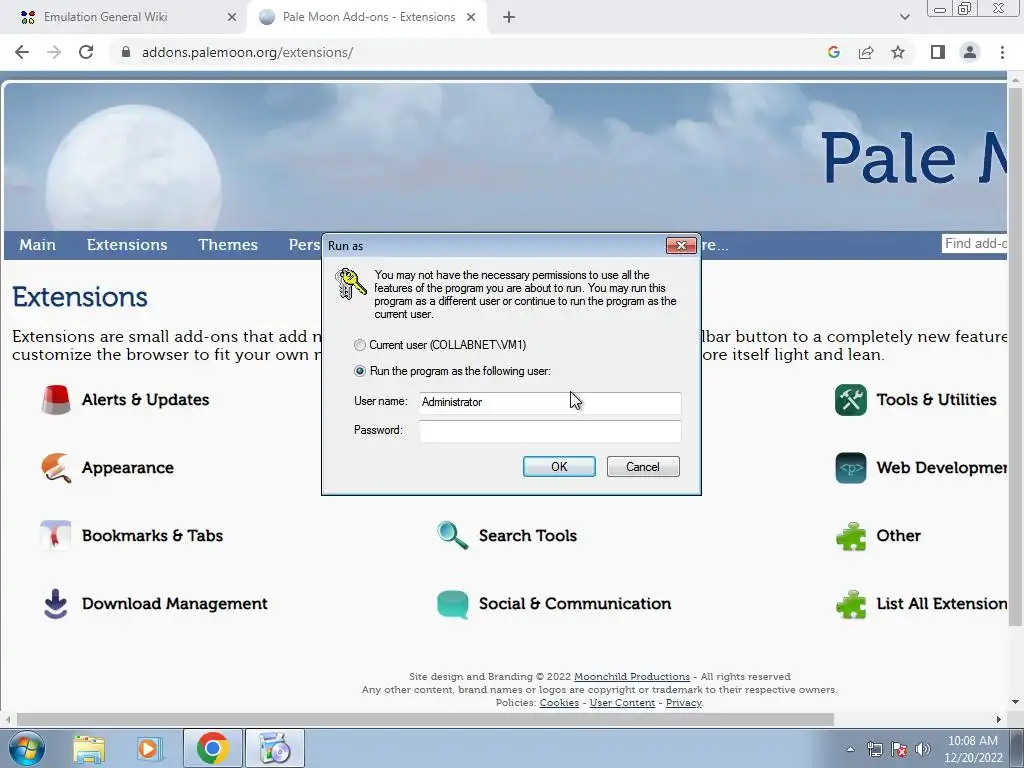Screen dimensions: 1024x768
Task: Open the Chrome profile avatar
Action: (970, 52)
